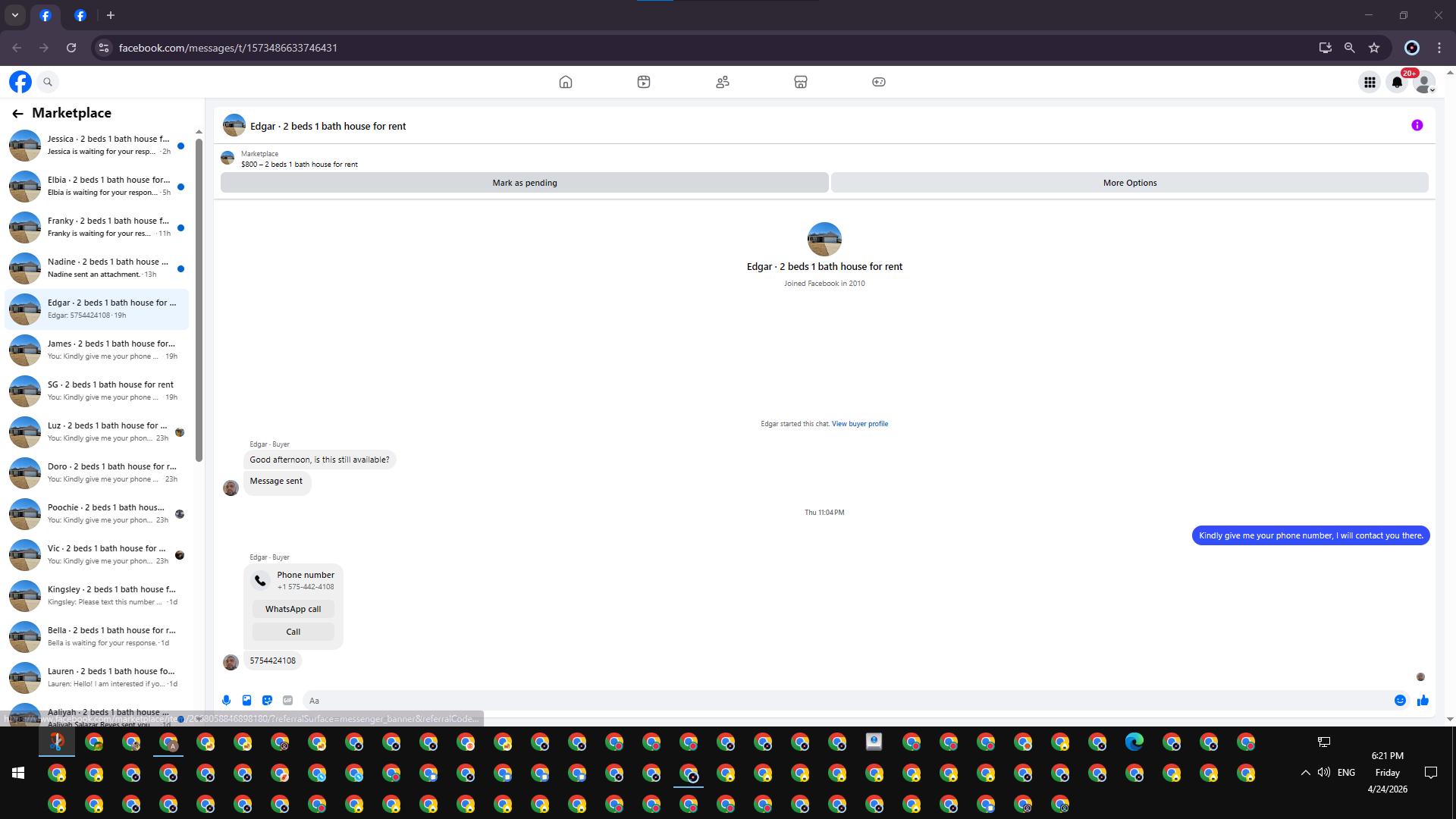The width and height of the screenshot is (1456, 819).
Task: Open a new browser tab
Action: (111, 15)
